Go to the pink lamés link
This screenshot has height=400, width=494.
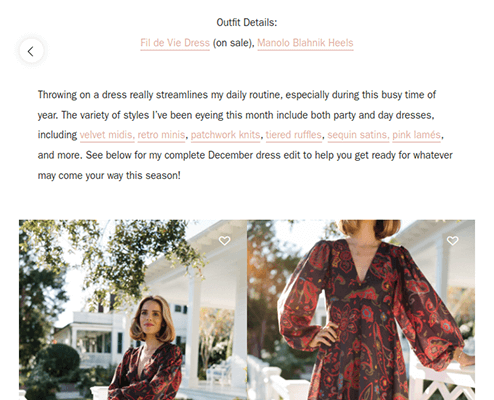416,135
